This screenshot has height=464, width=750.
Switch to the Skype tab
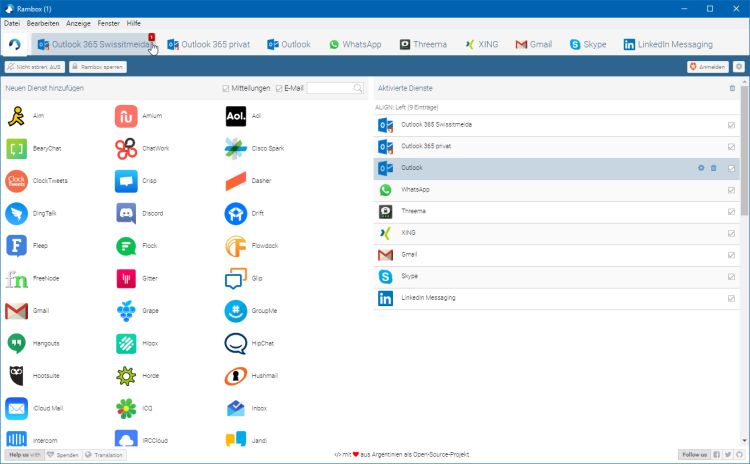(588, 44)
